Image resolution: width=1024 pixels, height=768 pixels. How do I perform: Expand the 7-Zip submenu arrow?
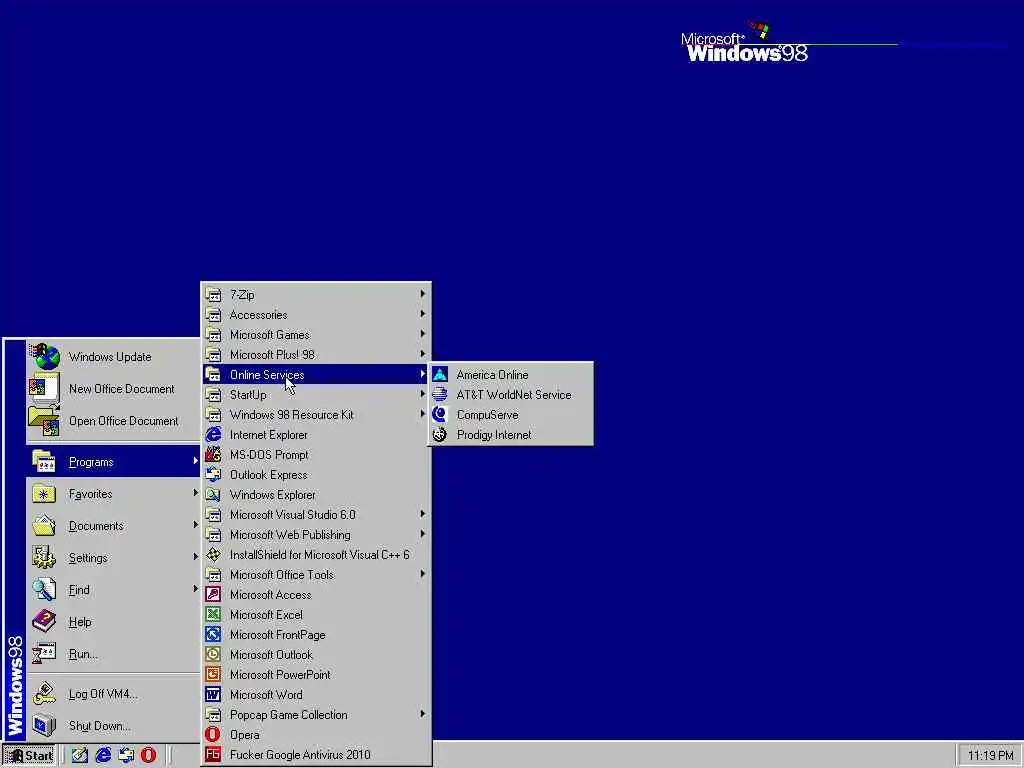(x=423, y=294)
